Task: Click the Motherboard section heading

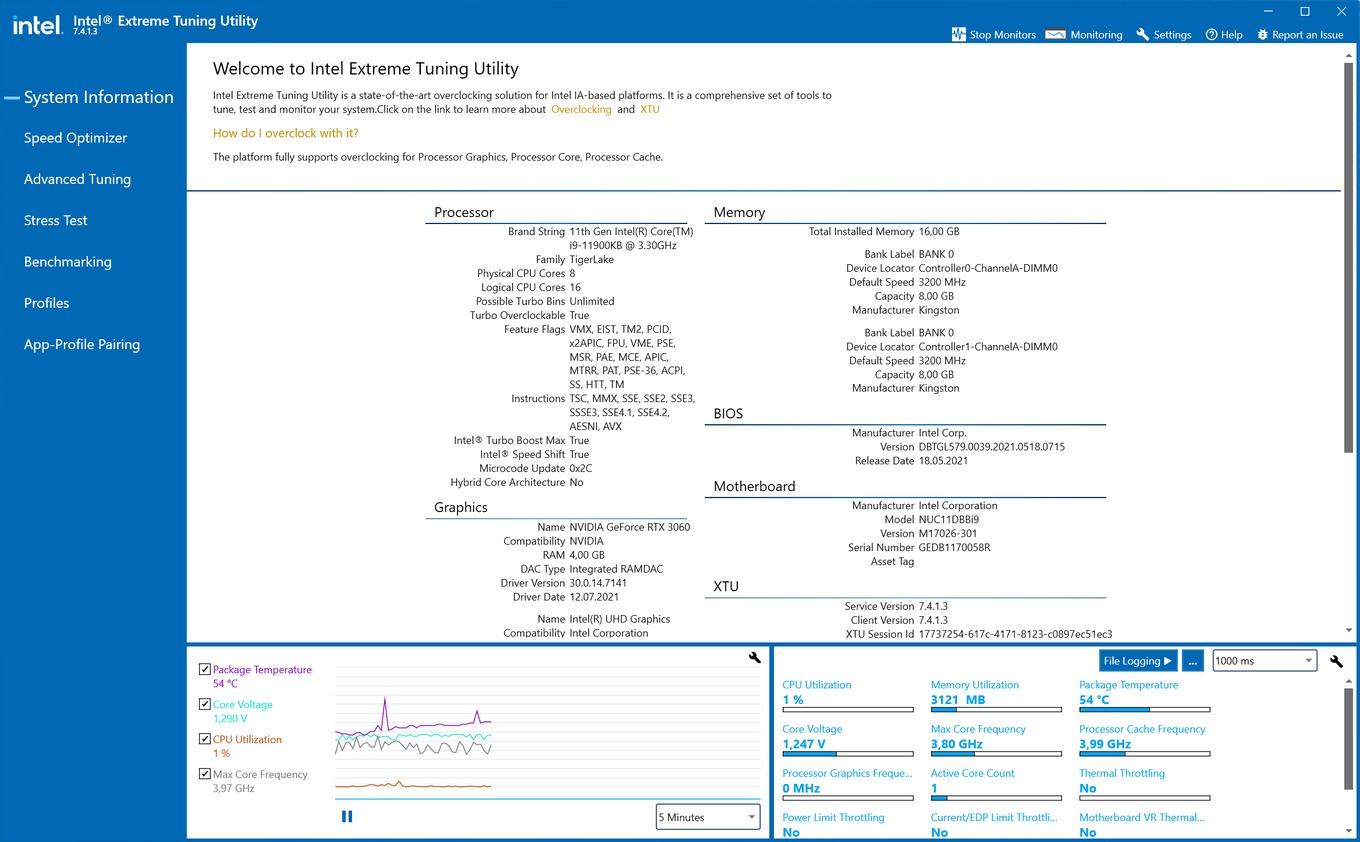Action: 754,486
